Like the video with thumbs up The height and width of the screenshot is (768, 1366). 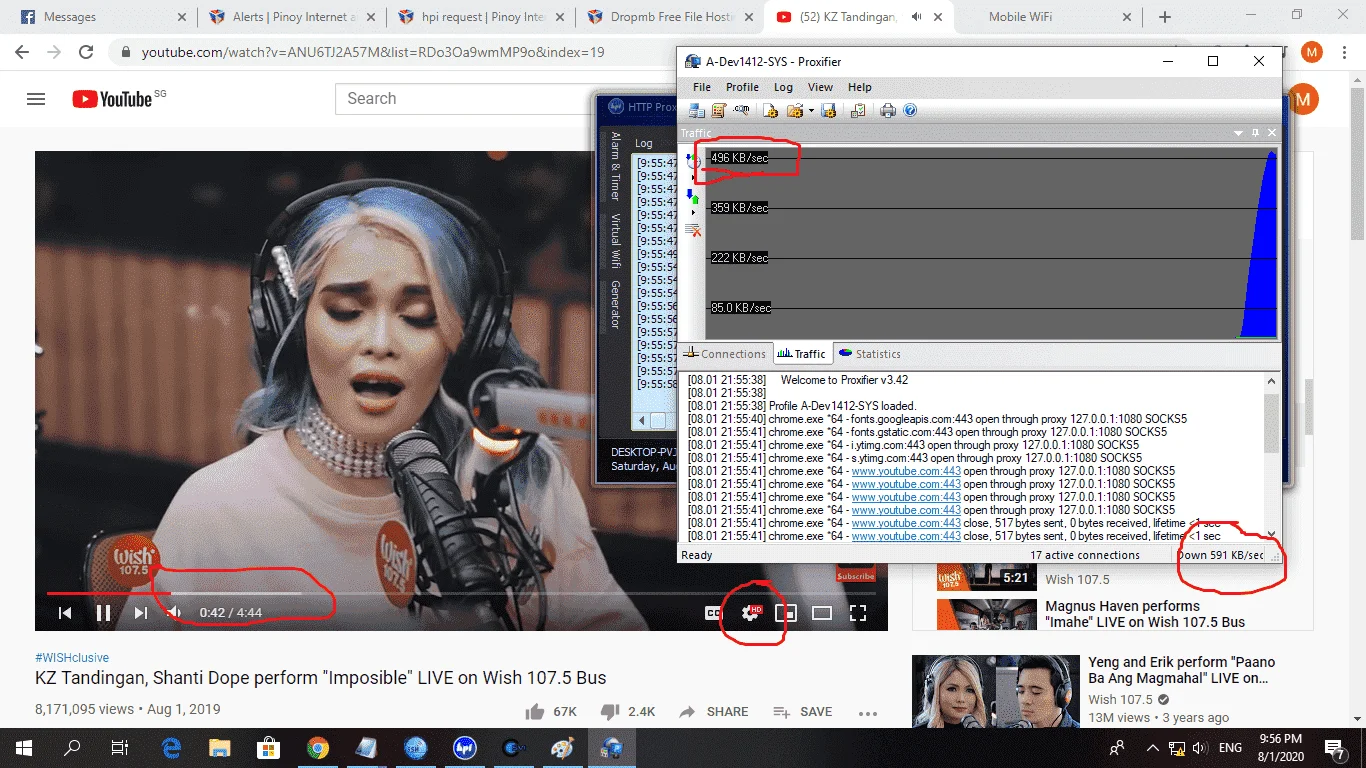tap(551, 712)
